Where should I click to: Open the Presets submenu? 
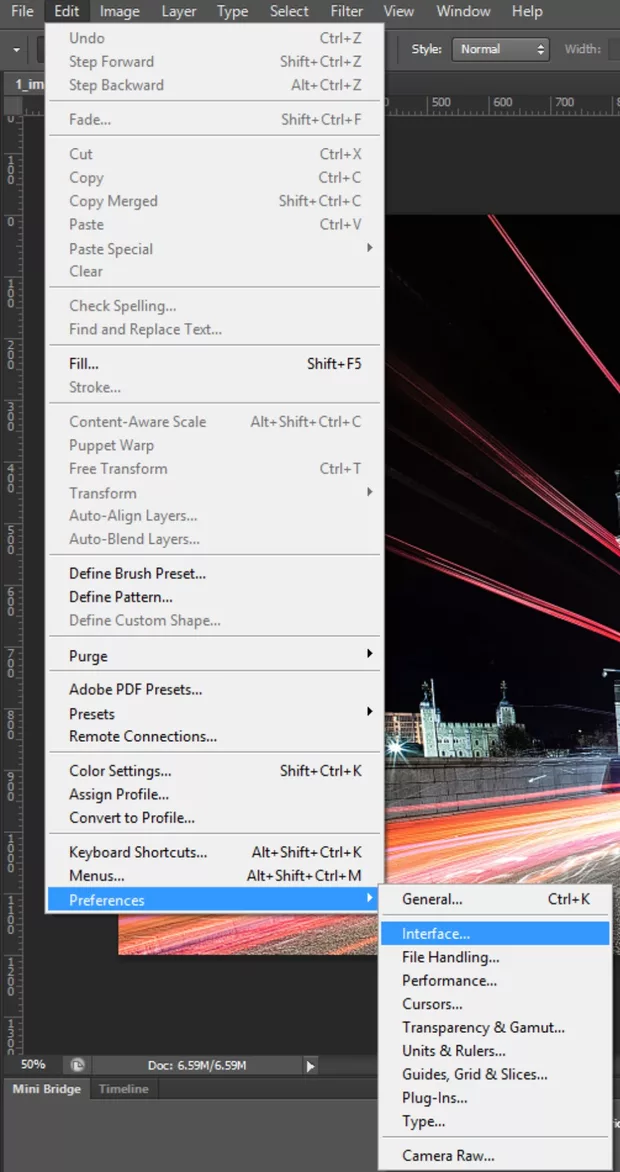point(215,713)
